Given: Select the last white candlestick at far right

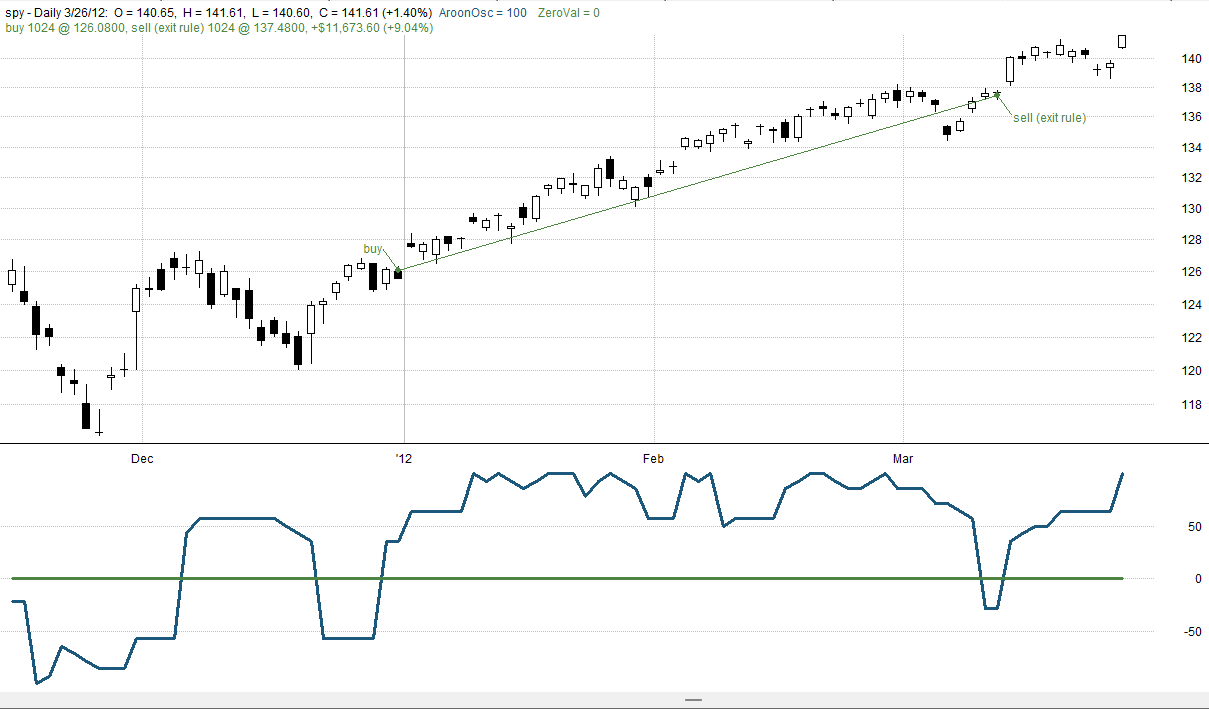Looking at the screenshot, I should 1123,41.
